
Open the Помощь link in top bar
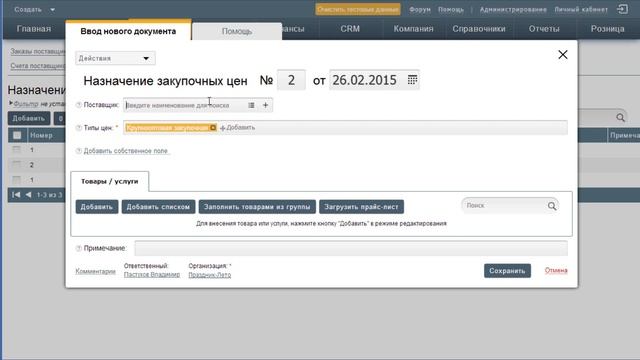(451, 9)
